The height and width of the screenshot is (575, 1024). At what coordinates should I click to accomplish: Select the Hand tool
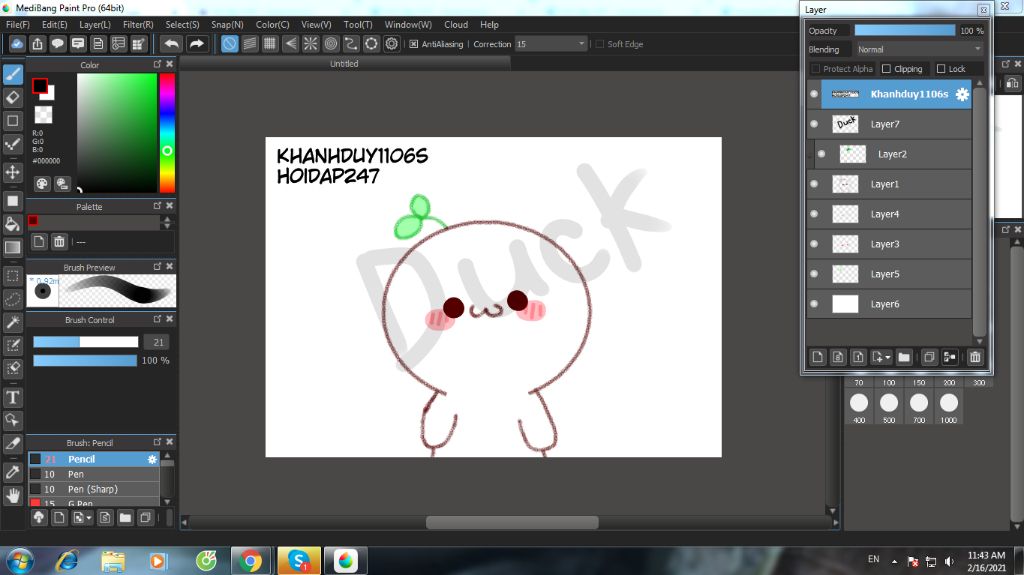point(12,496)
